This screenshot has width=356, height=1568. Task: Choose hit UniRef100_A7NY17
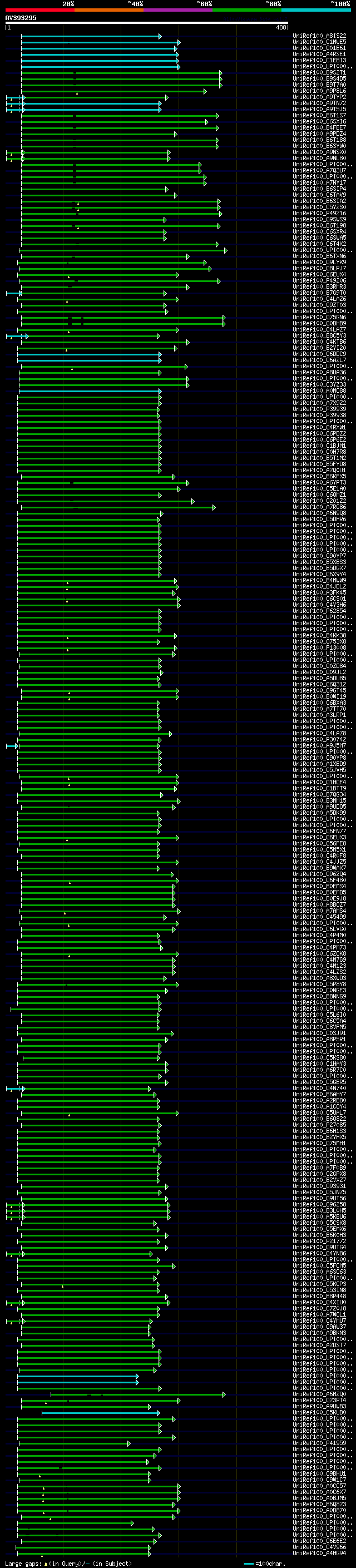pos(319,182)
